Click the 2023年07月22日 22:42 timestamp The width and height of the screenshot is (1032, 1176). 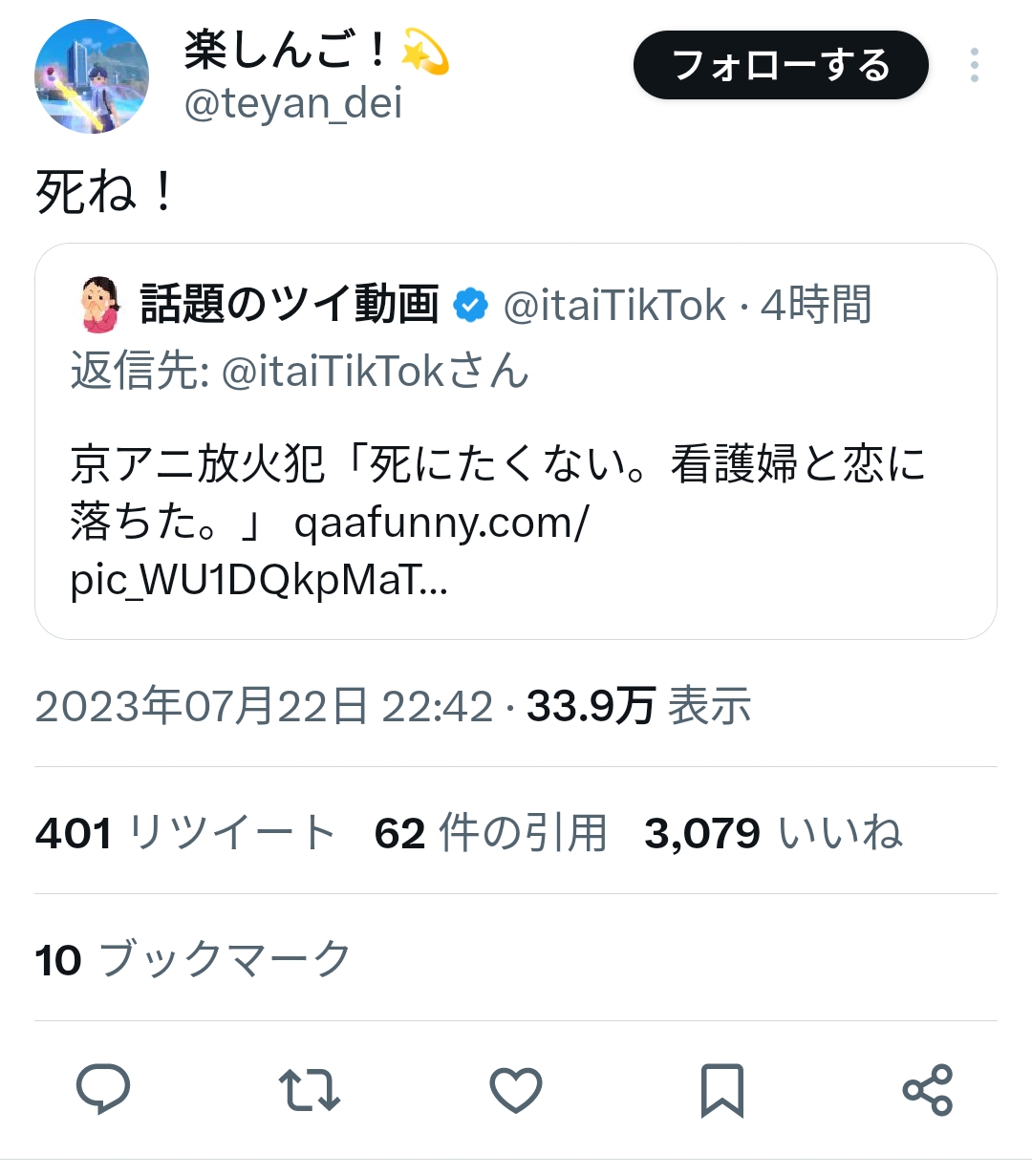[264, 707]
